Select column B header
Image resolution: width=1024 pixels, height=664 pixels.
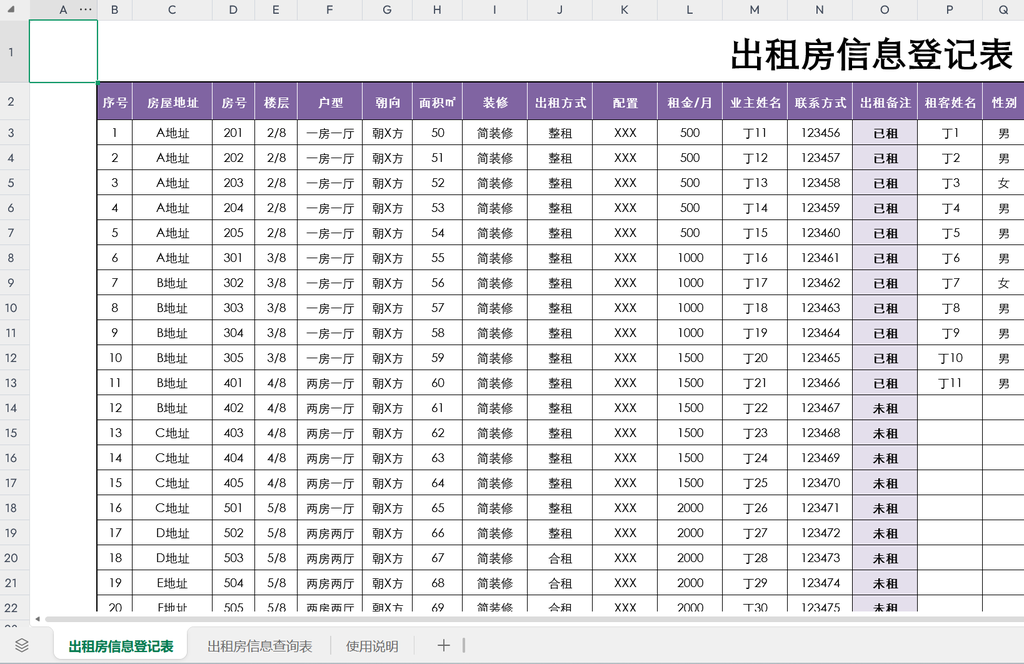(115, 10)
